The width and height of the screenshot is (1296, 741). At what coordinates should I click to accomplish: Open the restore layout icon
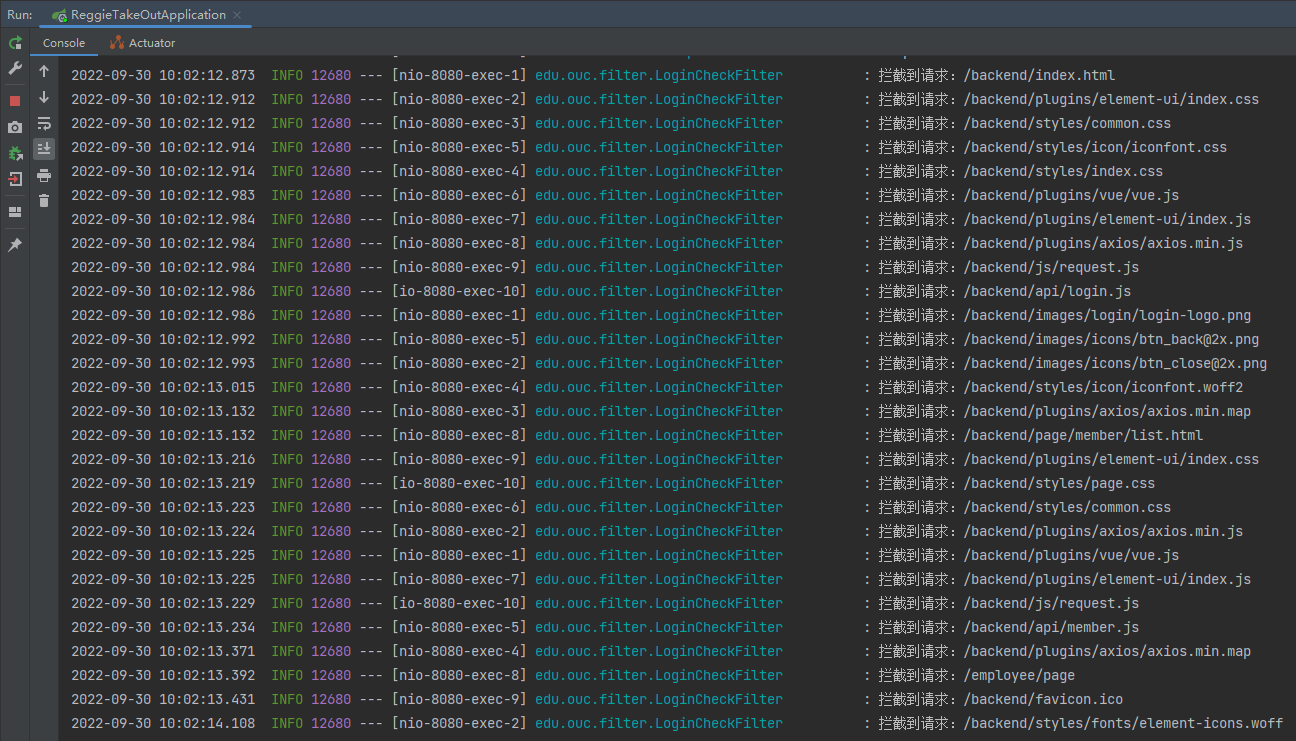15,212
